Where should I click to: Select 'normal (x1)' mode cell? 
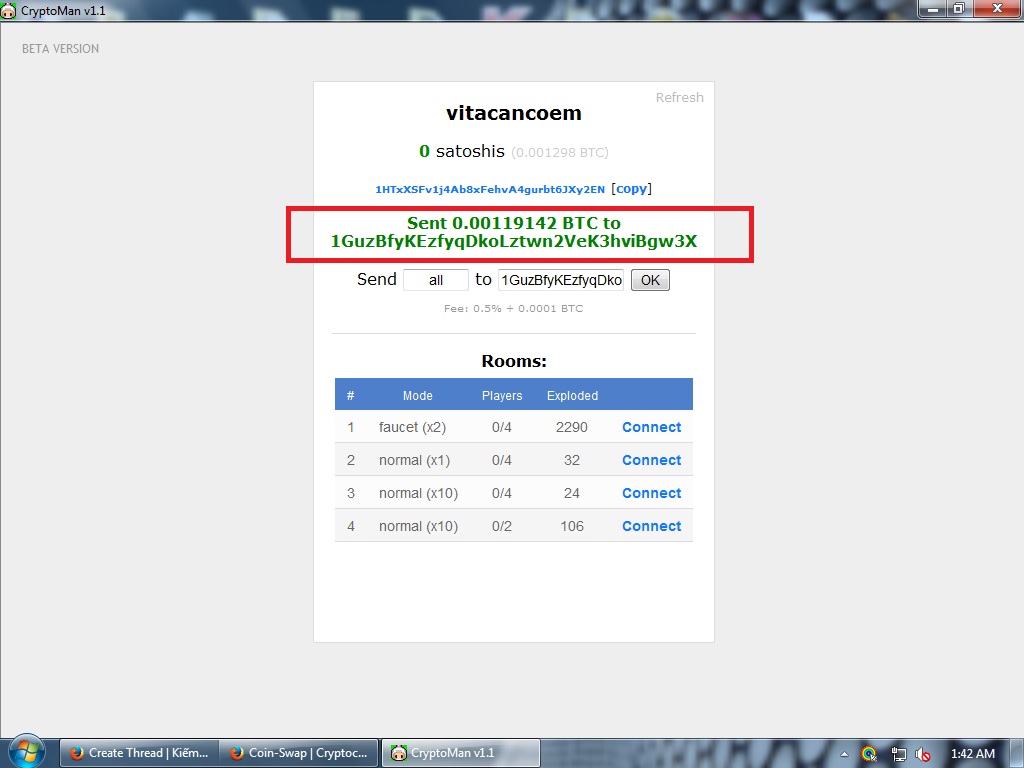pyautogui.click(x=414, y=460)
